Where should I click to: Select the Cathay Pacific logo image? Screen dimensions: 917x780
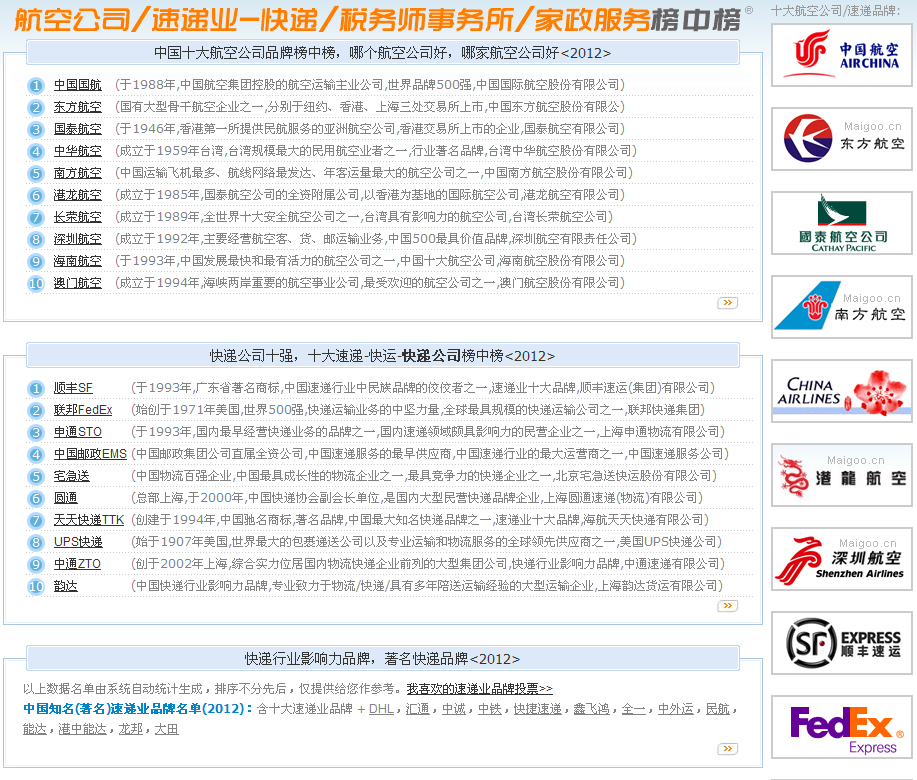tap(841, 223)
